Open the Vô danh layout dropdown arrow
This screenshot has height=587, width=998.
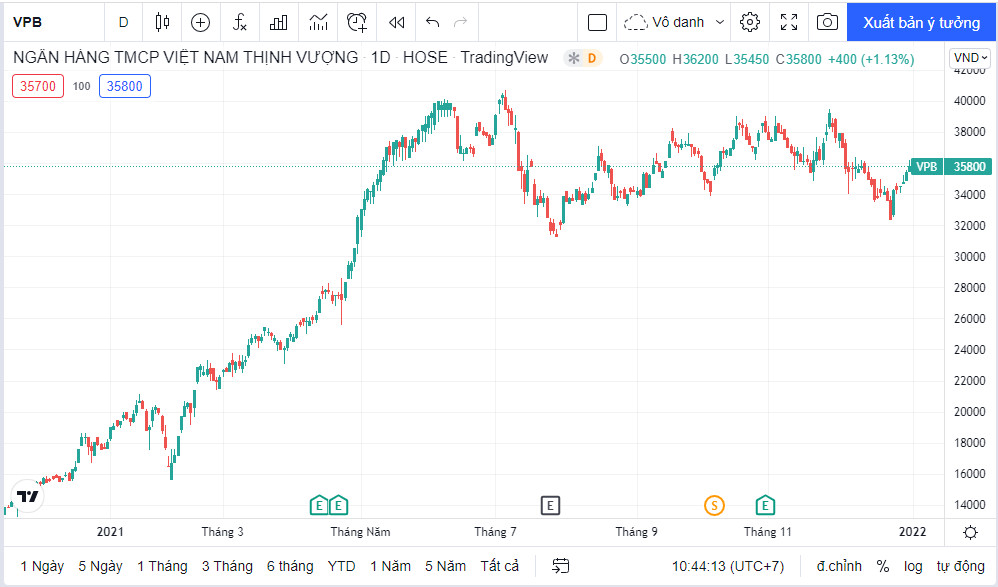(720, 22)
